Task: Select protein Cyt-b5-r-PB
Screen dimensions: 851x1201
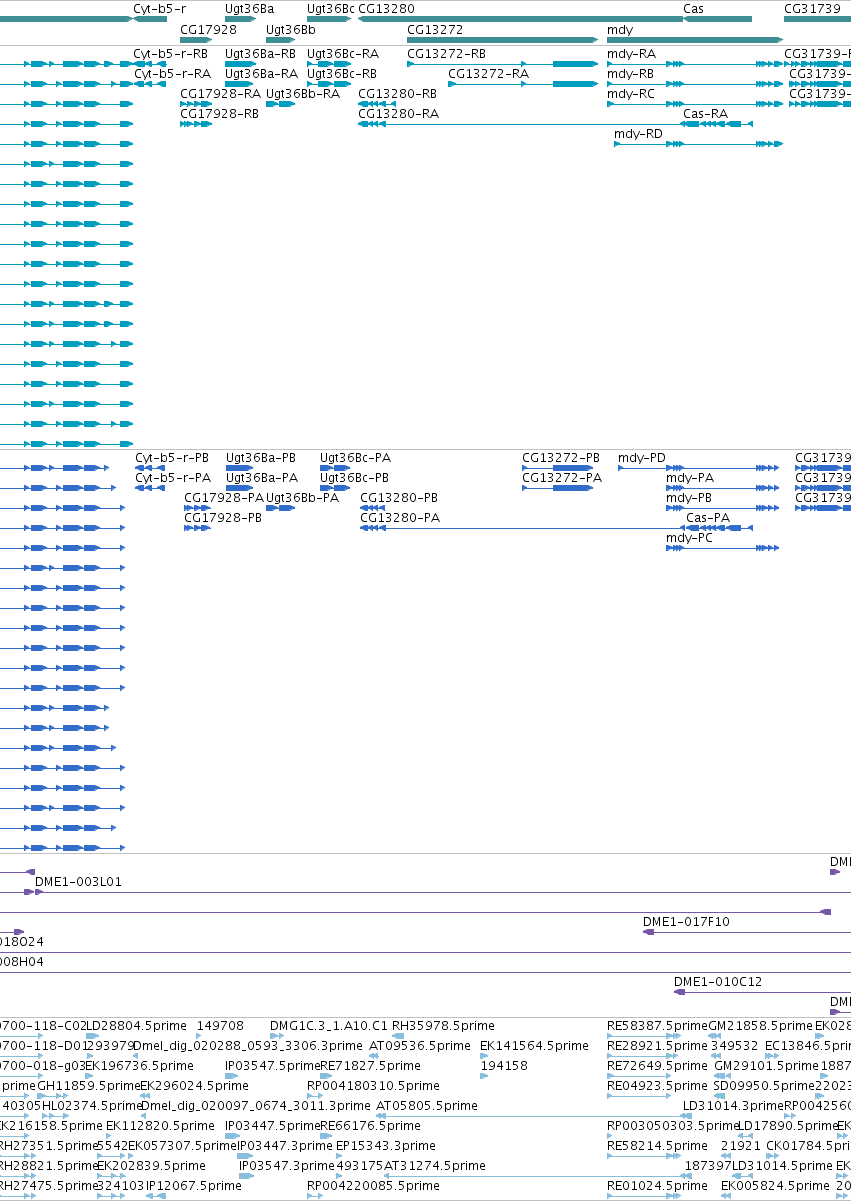Action: point(172,458)
